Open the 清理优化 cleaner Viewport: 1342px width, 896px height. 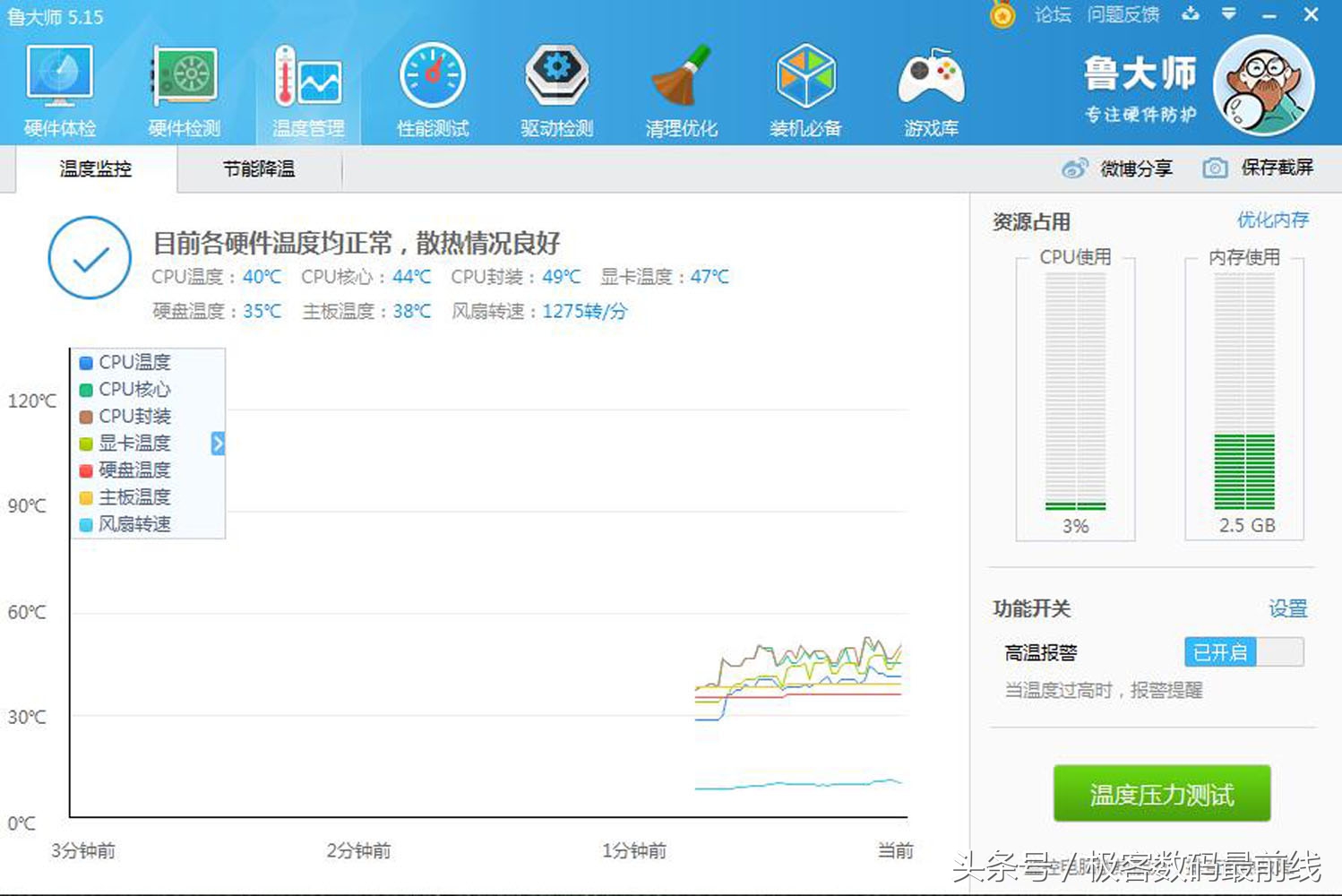681,87
